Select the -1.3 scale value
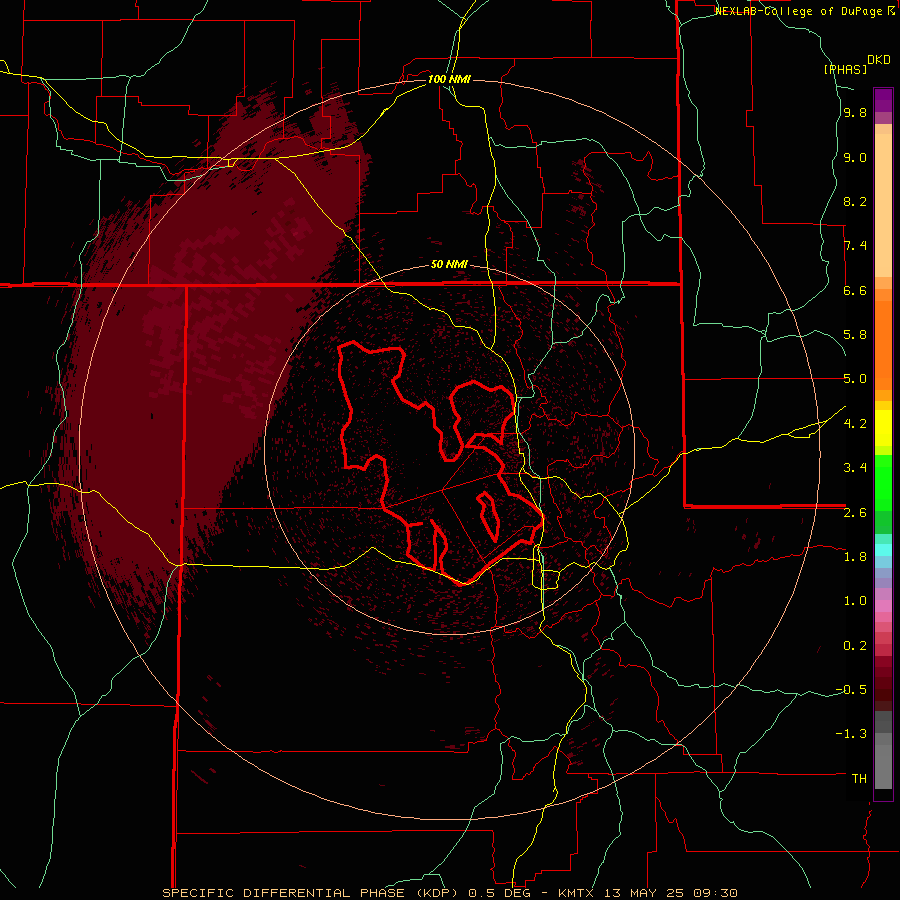The image size is (900, 900). click(x=851, y=734)
